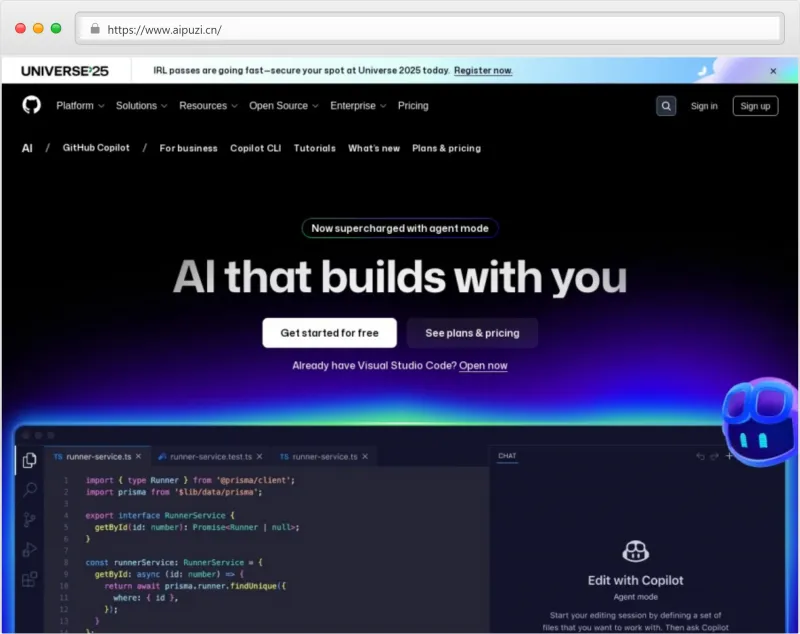800x634 pixels.
Task: Click the floating Copilot mascot head
Action: (x=761, y=414)
